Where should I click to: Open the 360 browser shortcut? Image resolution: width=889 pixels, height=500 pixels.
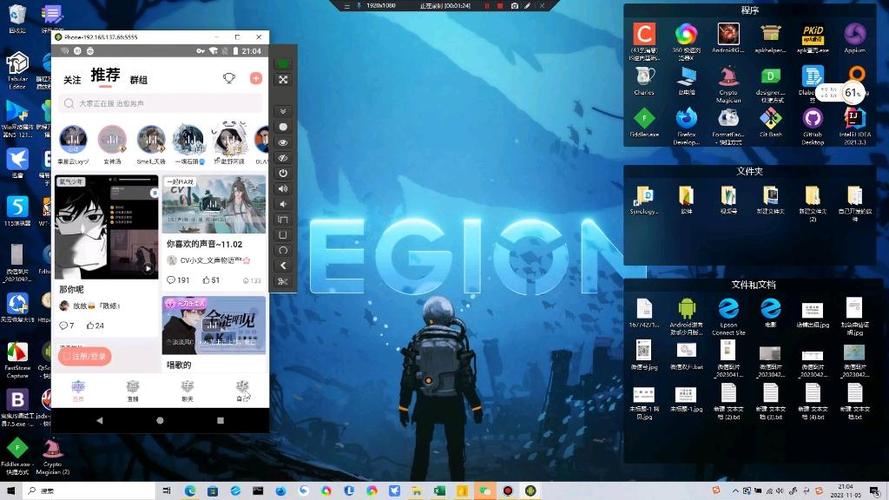click(686, 42)
